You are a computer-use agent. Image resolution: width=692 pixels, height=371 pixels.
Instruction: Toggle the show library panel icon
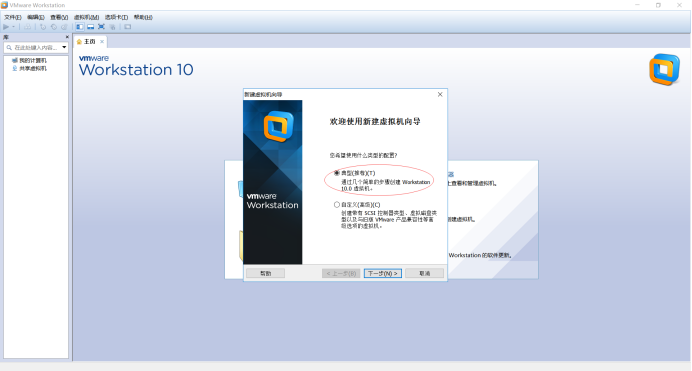point(79,27)
